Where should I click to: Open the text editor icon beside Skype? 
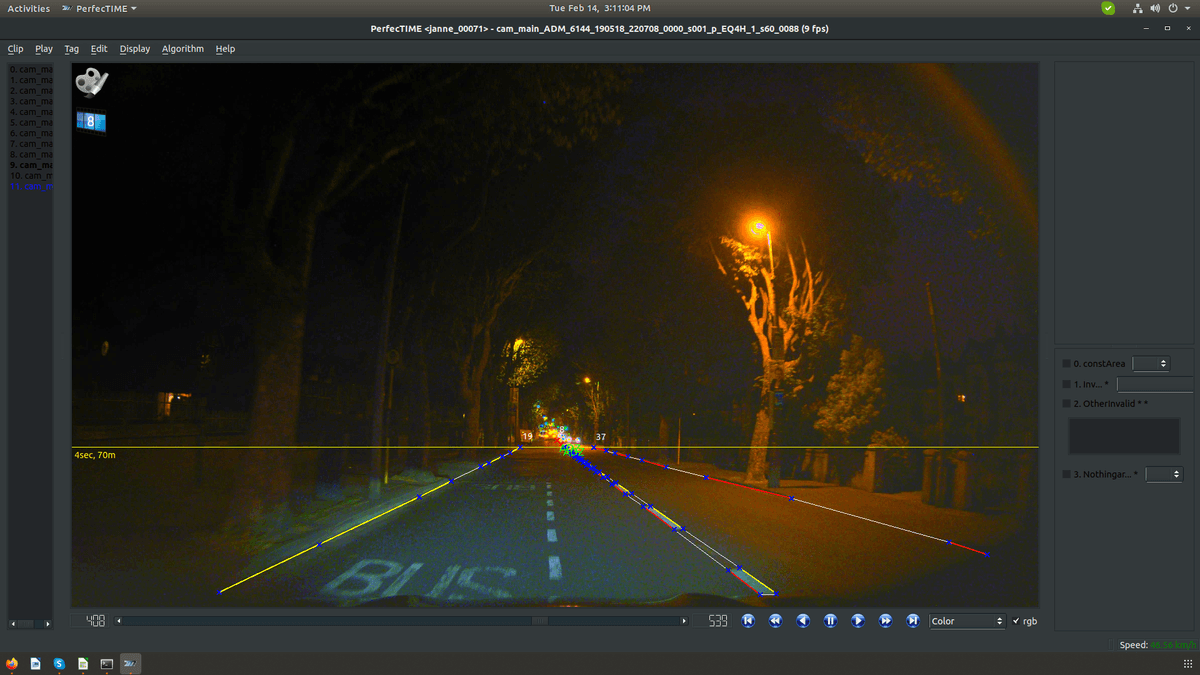tap(83, 663)
